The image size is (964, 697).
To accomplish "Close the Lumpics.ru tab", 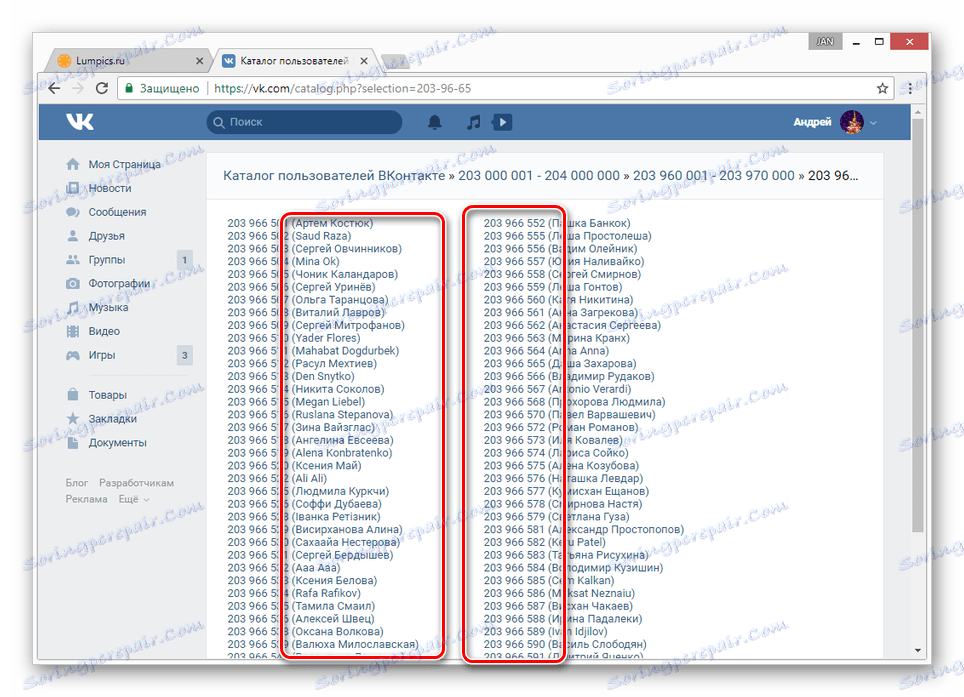I will point(199,61).
